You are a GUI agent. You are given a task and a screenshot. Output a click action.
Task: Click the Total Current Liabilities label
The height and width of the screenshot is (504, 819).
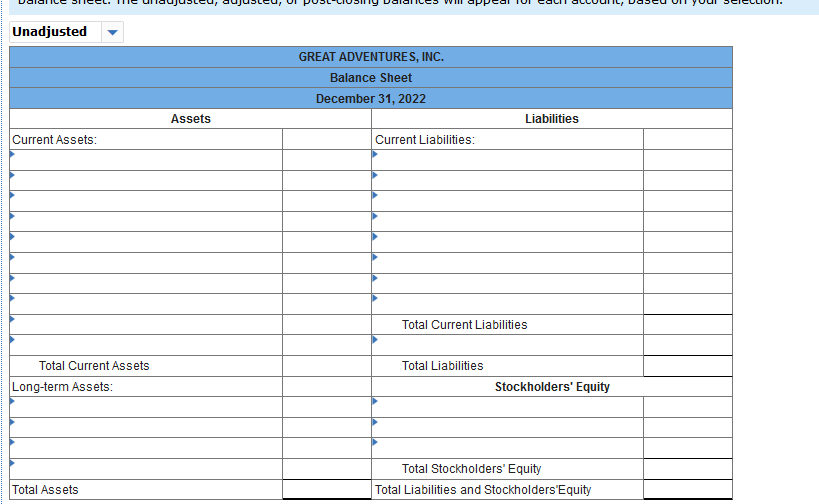(x=464, y=325)
